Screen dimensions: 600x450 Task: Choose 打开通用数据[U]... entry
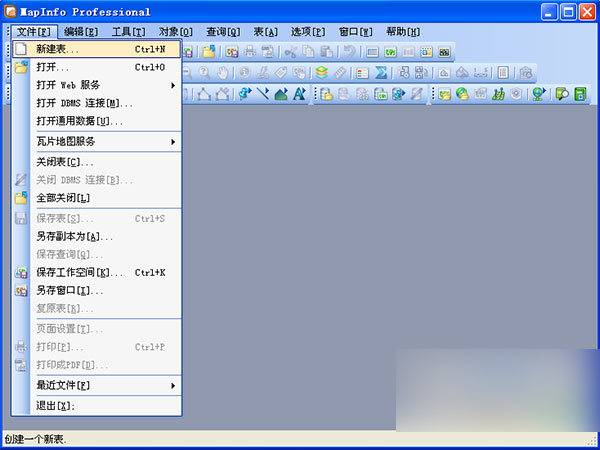(97, 121)
